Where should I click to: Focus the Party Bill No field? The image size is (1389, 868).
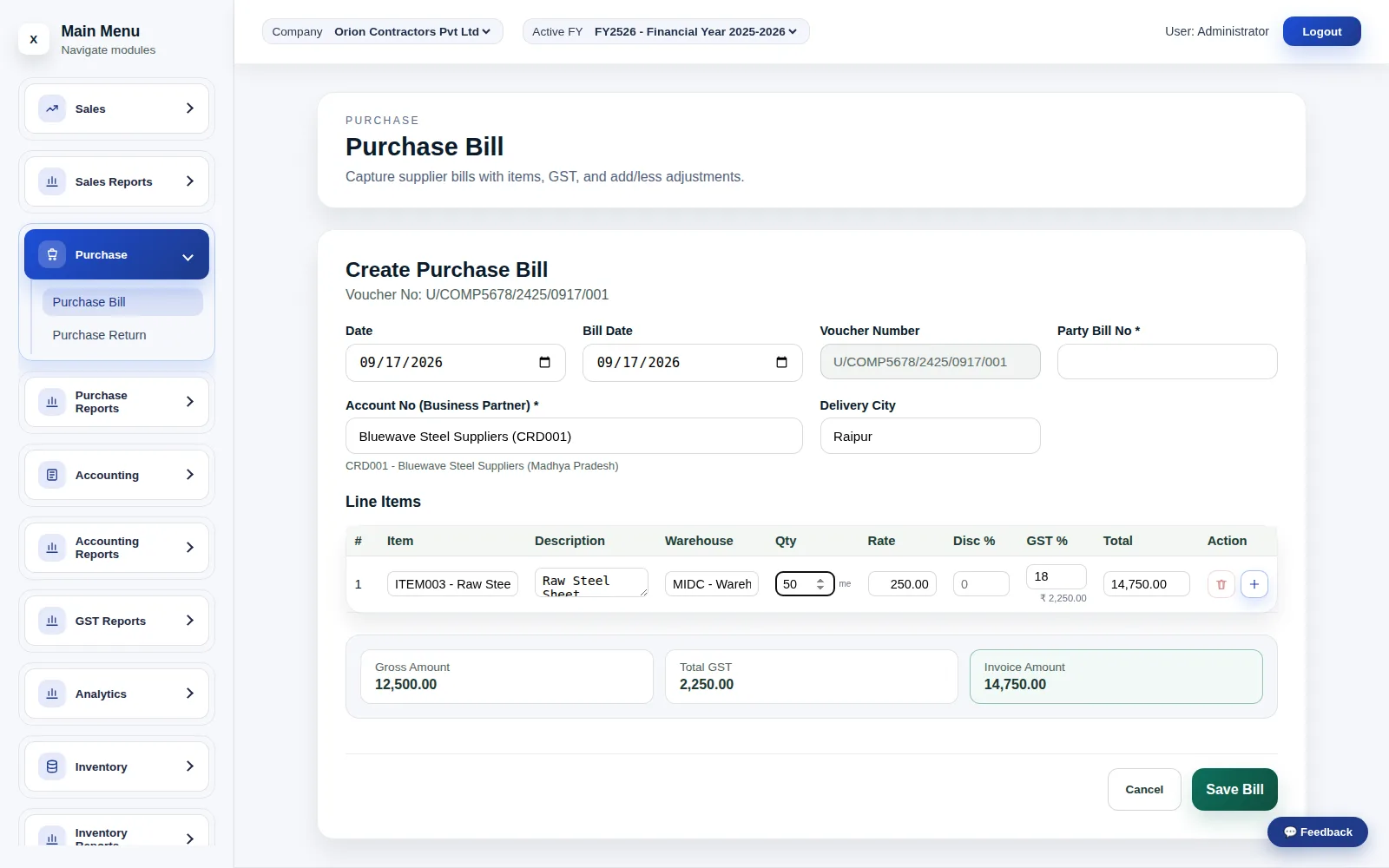point(1167,362)
